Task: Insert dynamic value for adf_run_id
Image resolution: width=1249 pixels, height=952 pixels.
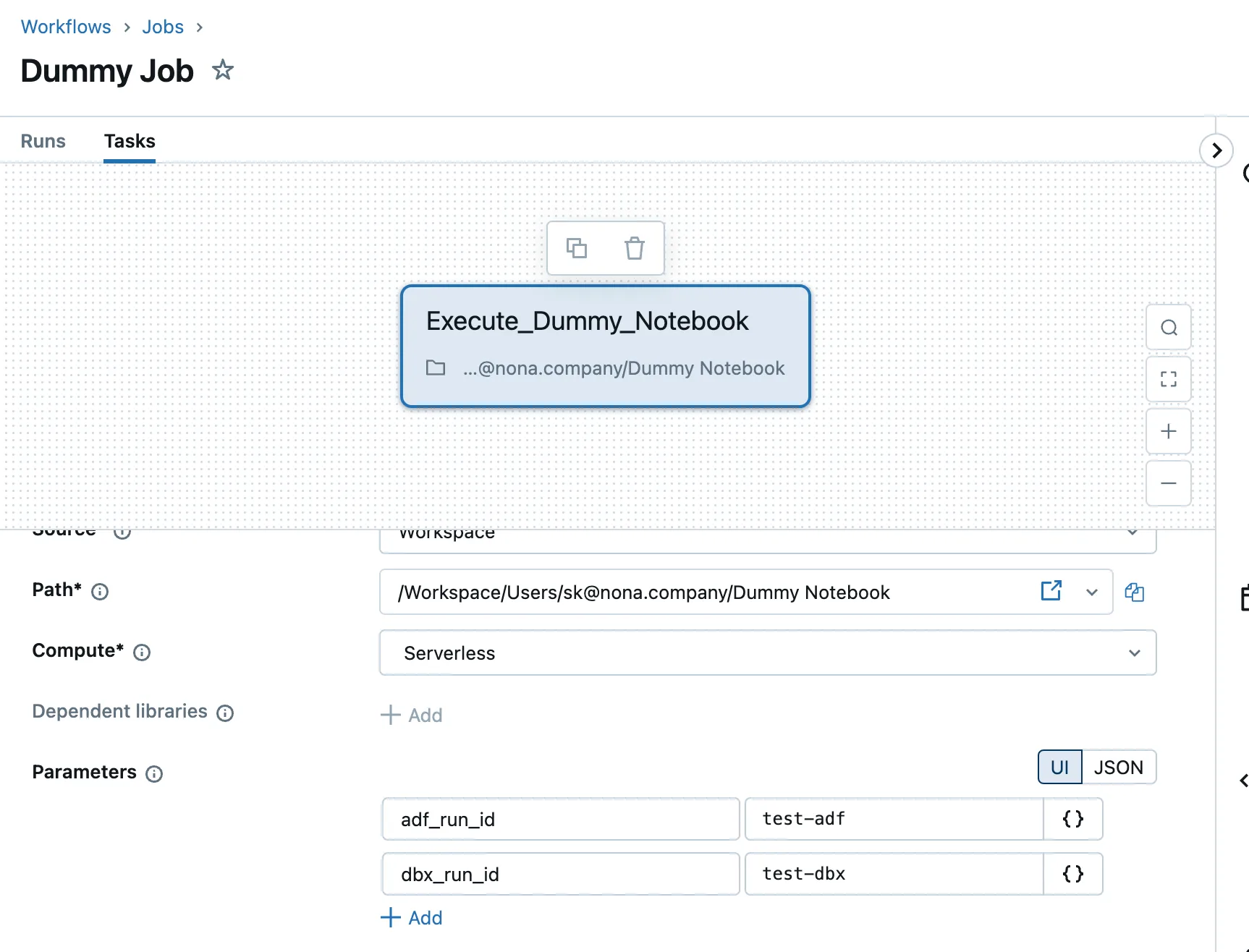Action: tap(1072, 819)
